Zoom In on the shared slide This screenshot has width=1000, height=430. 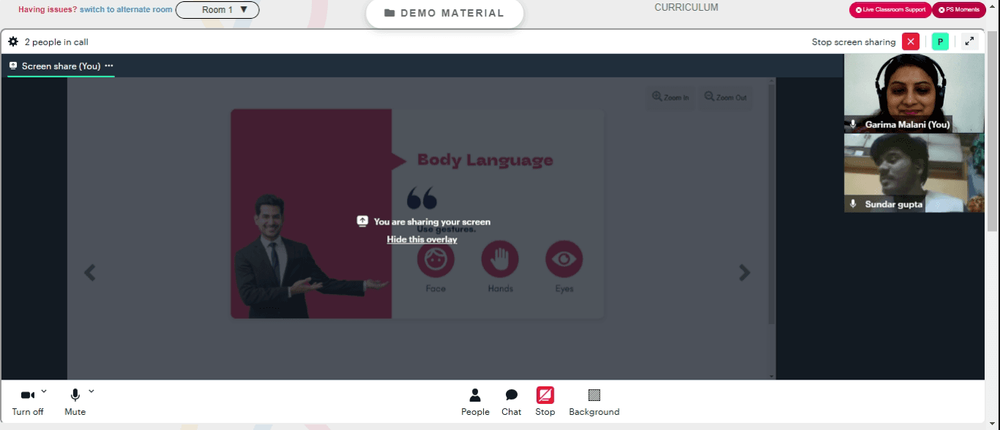pyautogui.click(x=670, y=98)
